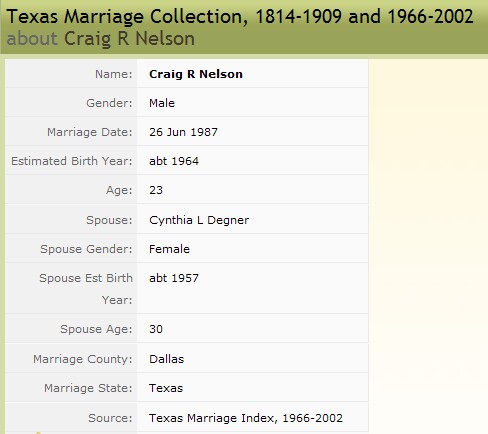The height and width of the screenshot is (434, 488).
Task: Click spouse birth year abt 1957
Action: (x=174, y=278)
